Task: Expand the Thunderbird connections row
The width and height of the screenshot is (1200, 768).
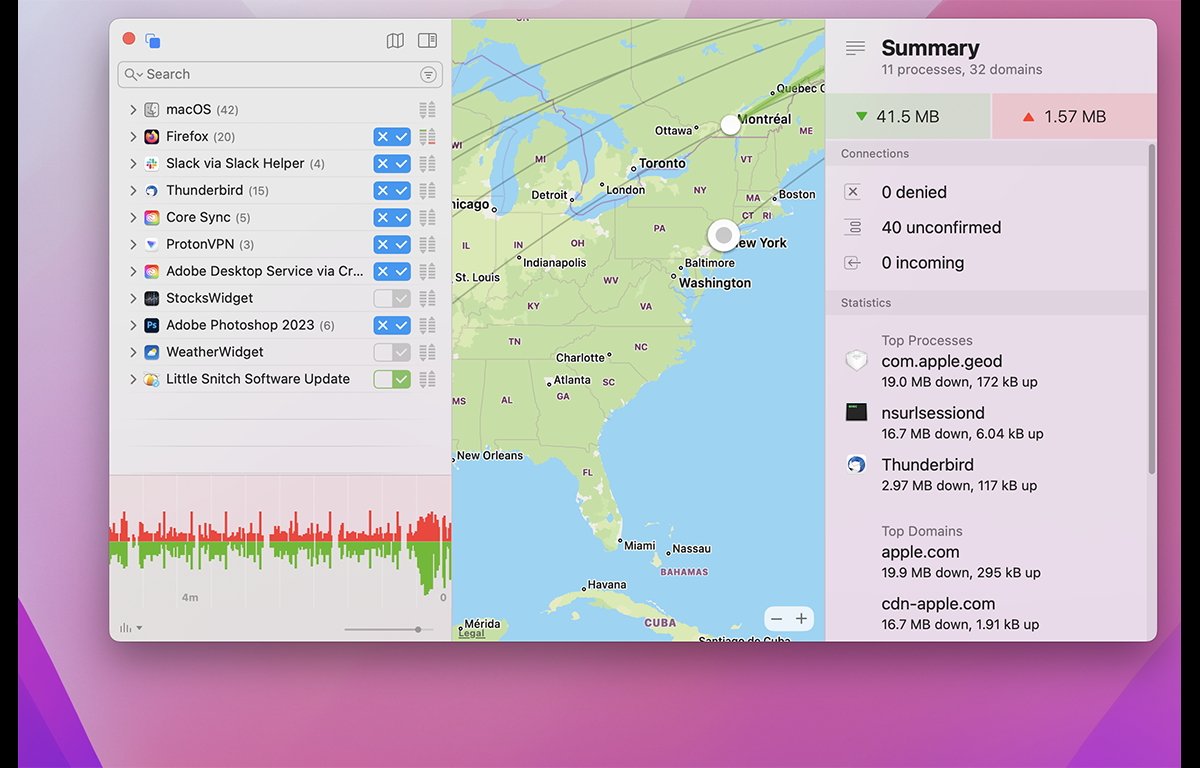Action: (133, 191)
